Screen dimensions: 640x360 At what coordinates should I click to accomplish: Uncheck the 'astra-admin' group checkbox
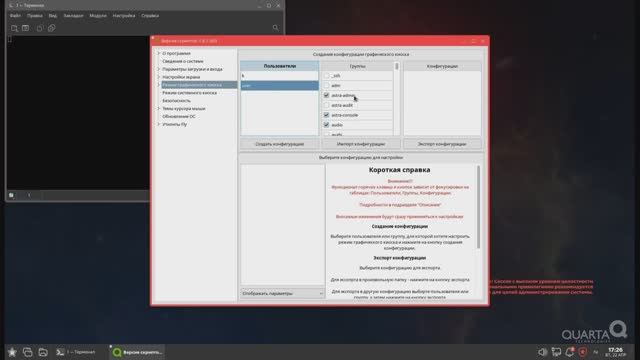(327, 95)
